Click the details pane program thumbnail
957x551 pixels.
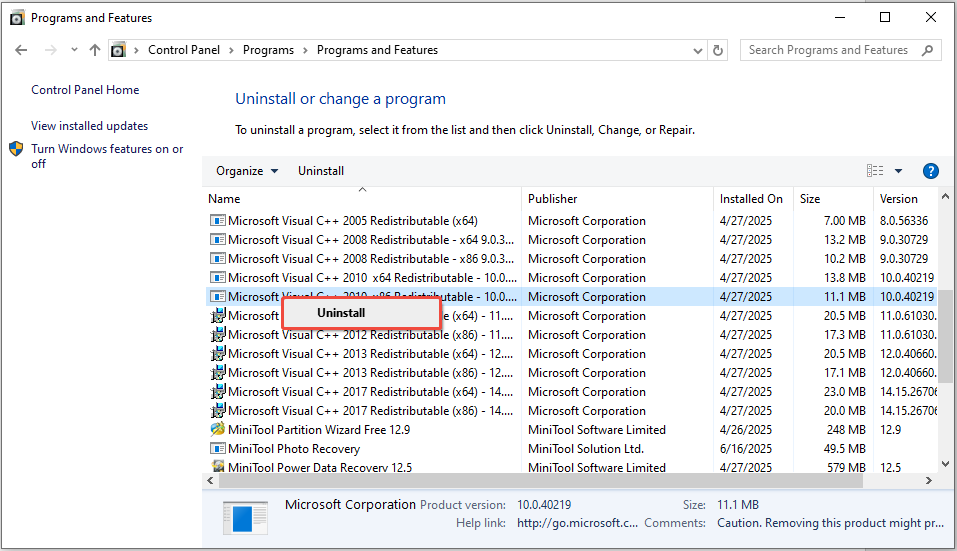[x=245, y=518]
